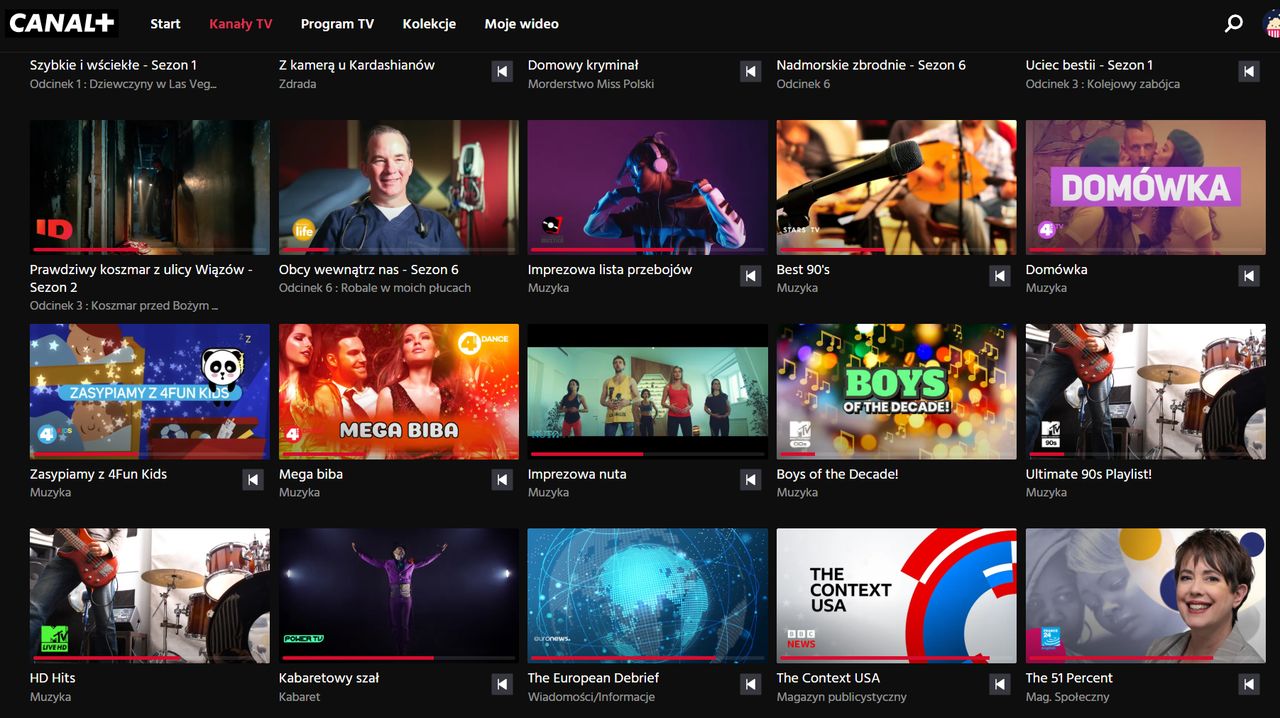Go to the Start tab

pos(165,24)
